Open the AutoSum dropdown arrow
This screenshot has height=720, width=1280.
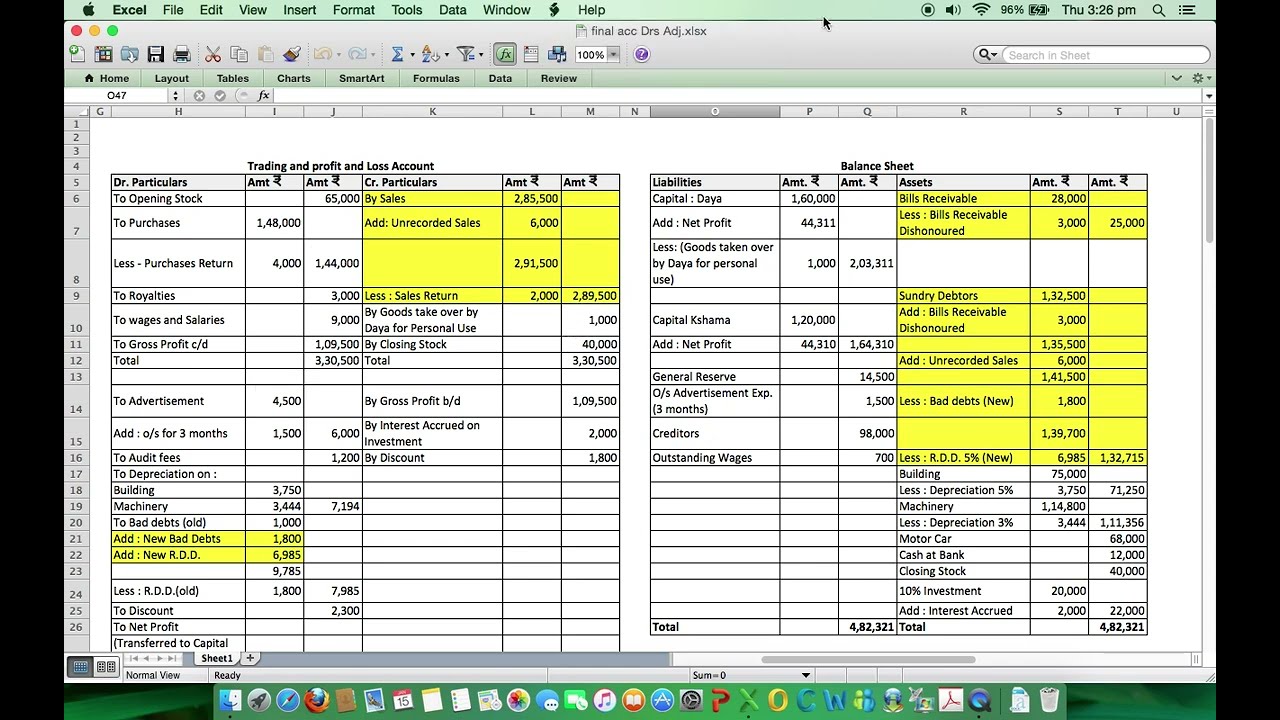click(x=411, y=55)
